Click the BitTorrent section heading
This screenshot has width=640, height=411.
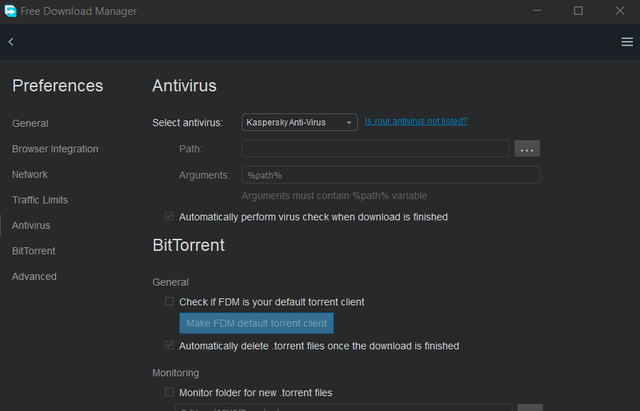(189, 245)
